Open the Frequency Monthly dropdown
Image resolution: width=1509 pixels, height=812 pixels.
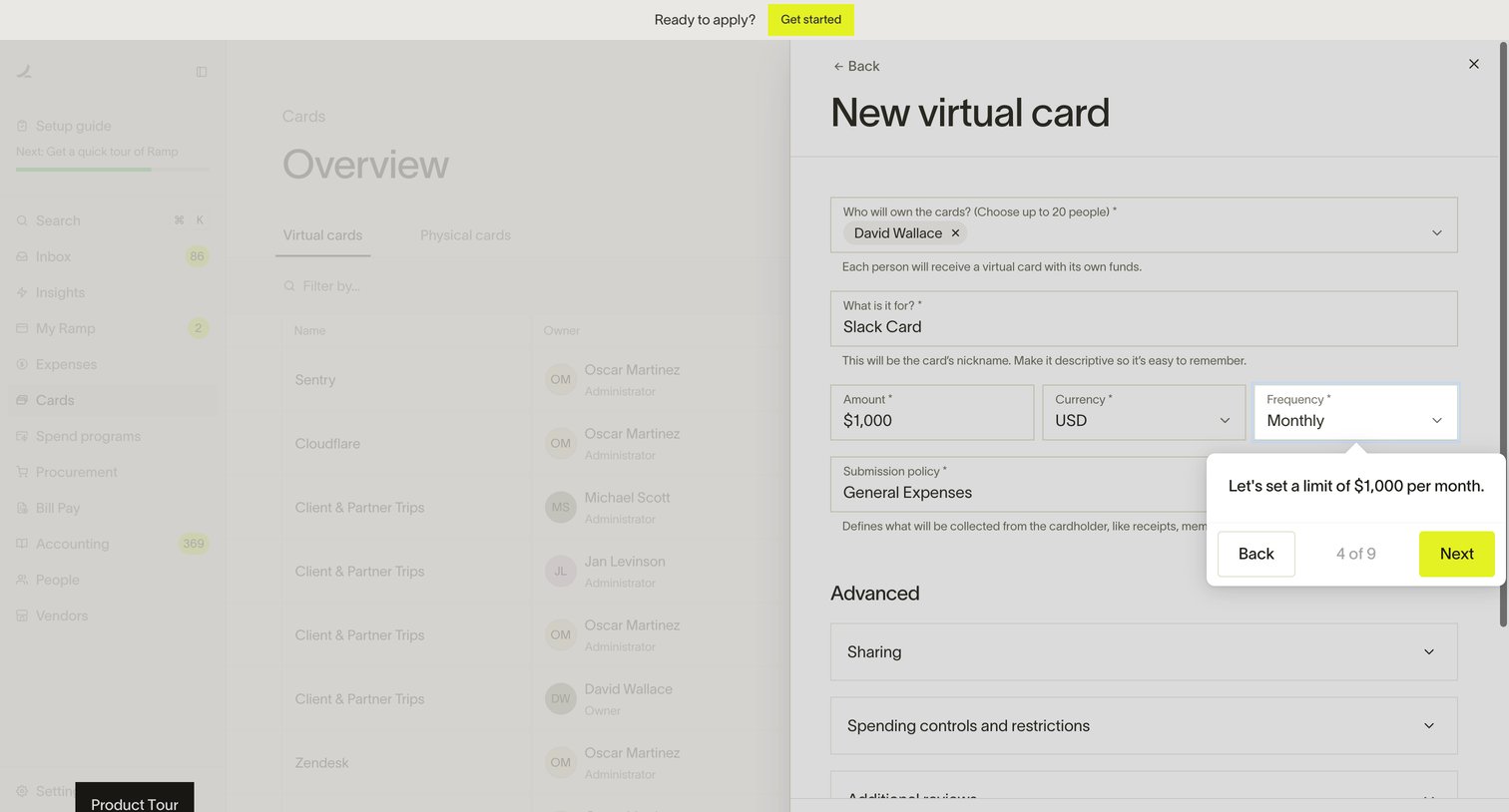click(1355, 413)
